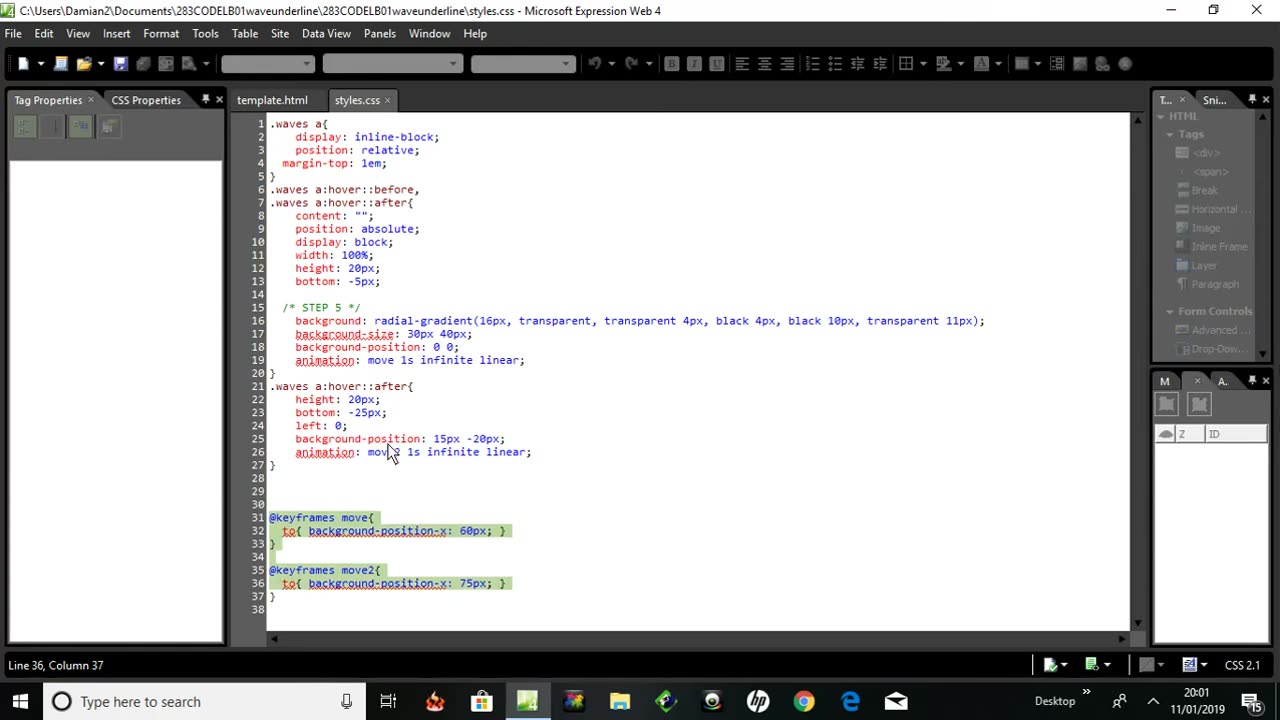Click the Highlight color icon
The image size is (1280, 720).
(x=944, y=64)
